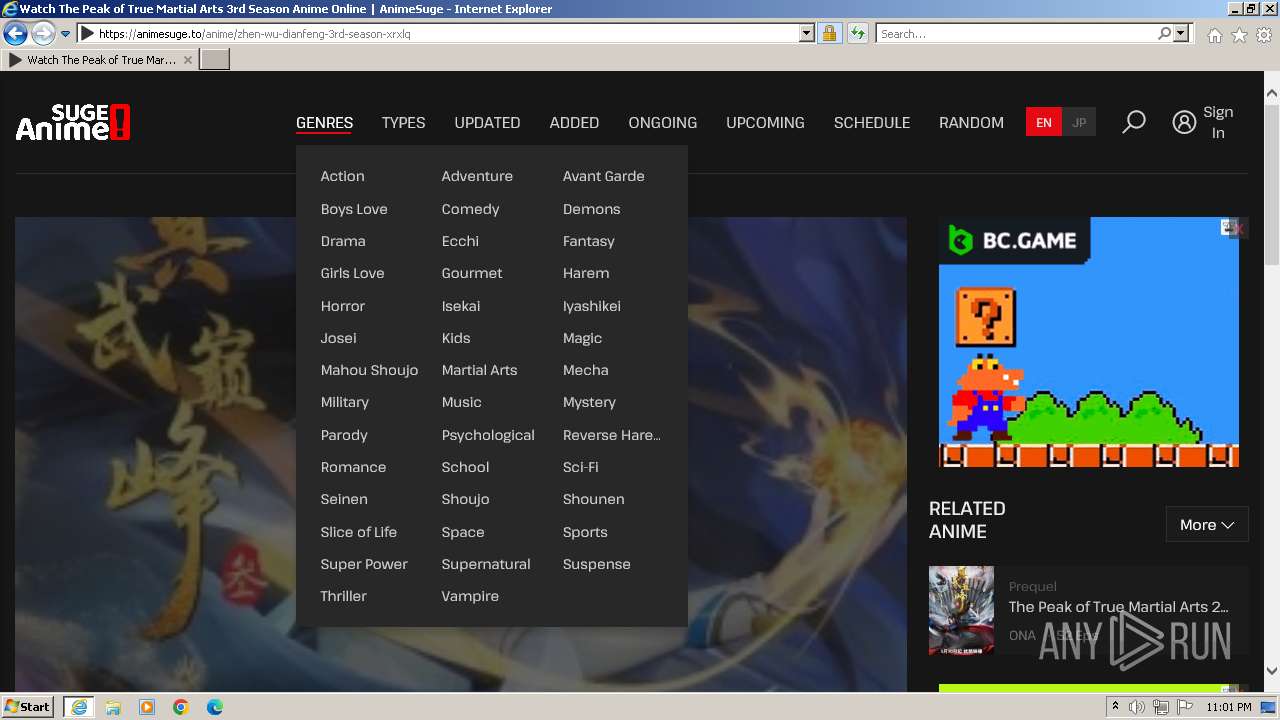The height and width of the screenshot is (720, 1280).
Task: Click the related anime prequel thumbnail
Action: (x=961, y=610)
